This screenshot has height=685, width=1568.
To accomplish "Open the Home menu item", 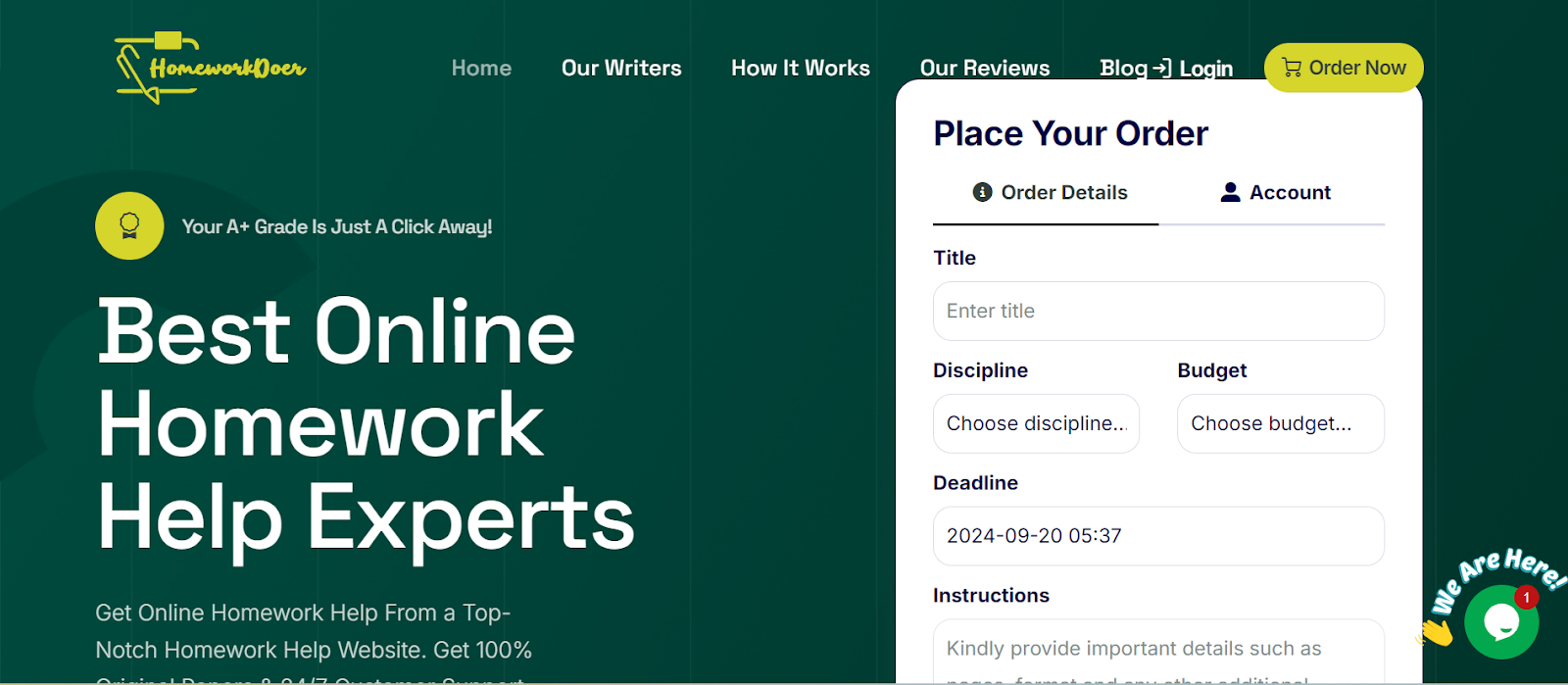I will coord(481,68).
